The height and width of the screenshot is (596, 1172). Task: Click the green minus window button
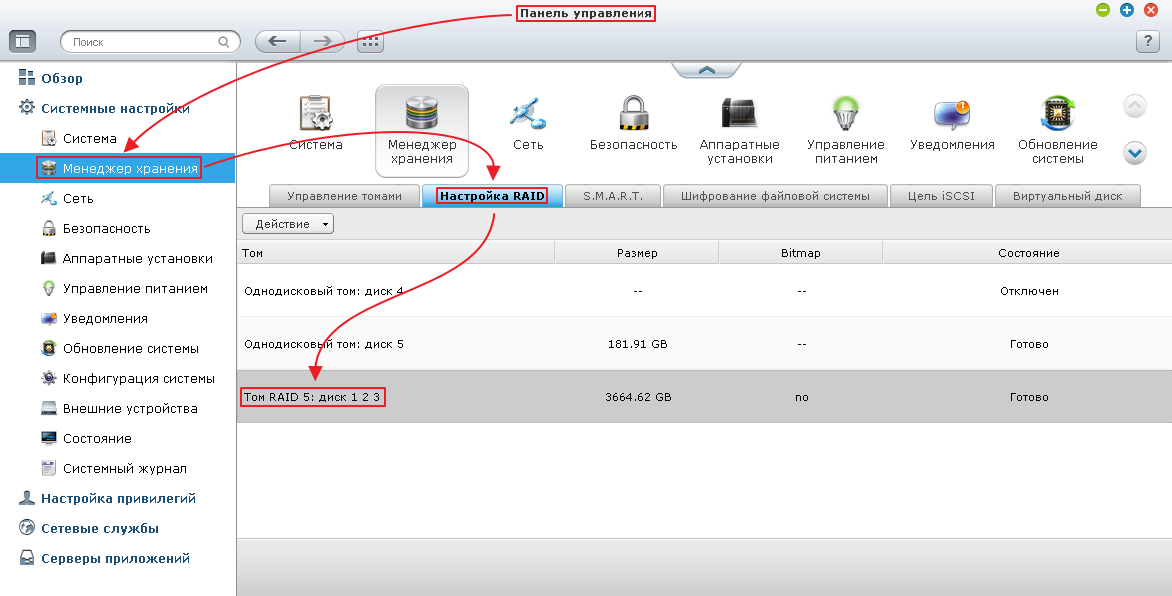point(1102,10)
